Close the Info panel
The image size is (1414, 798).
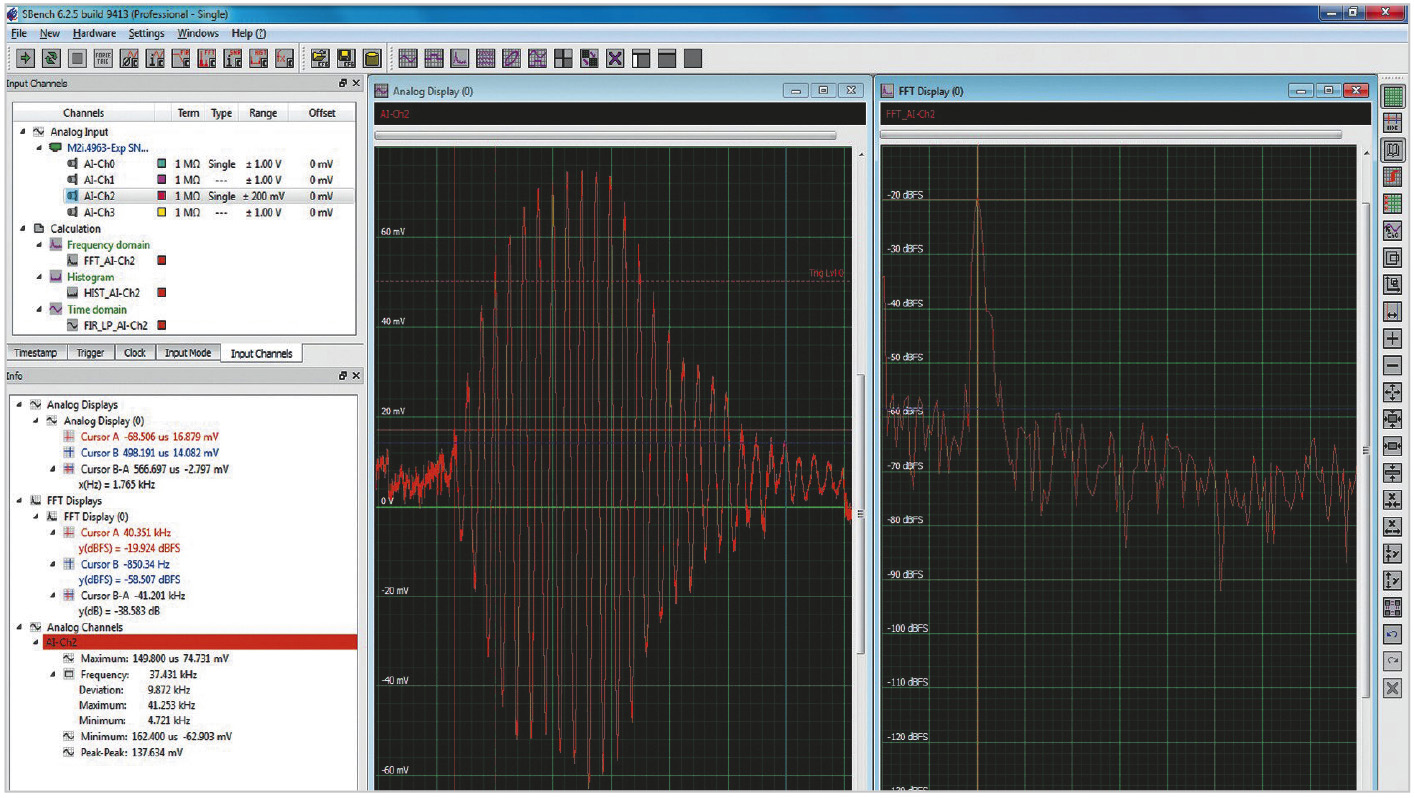[357, 376]
